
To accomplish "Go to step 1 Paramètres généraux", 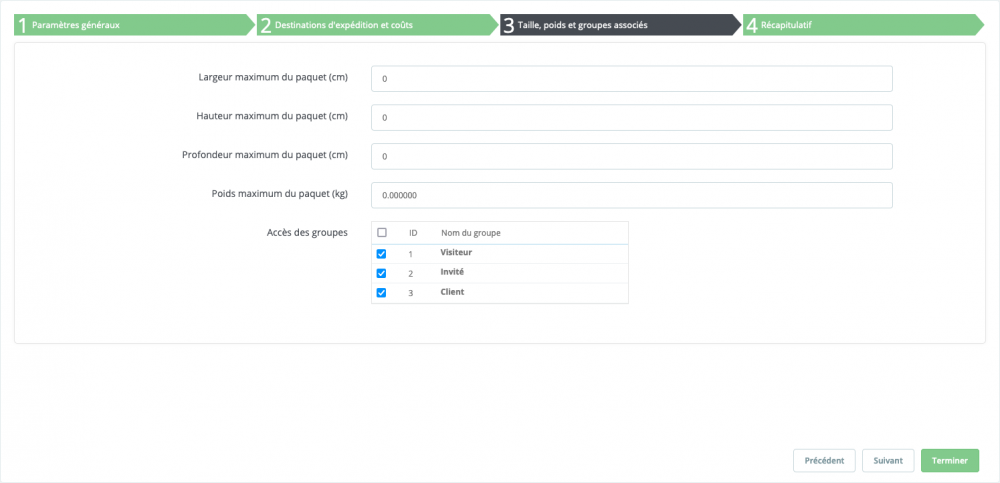I will (x=134, y=26).
